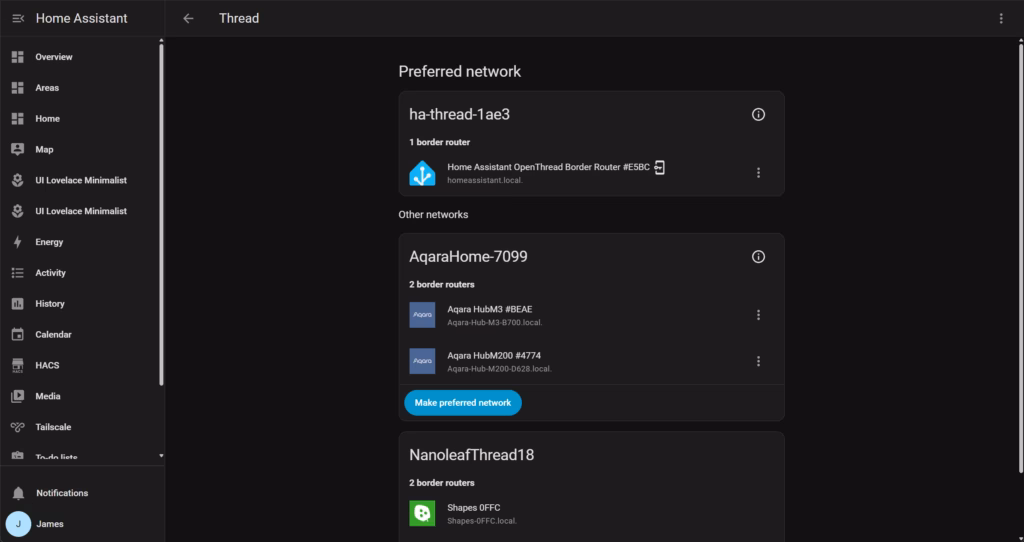
Task: Select History in the sidebar
Action: click(x=50, y=304)
